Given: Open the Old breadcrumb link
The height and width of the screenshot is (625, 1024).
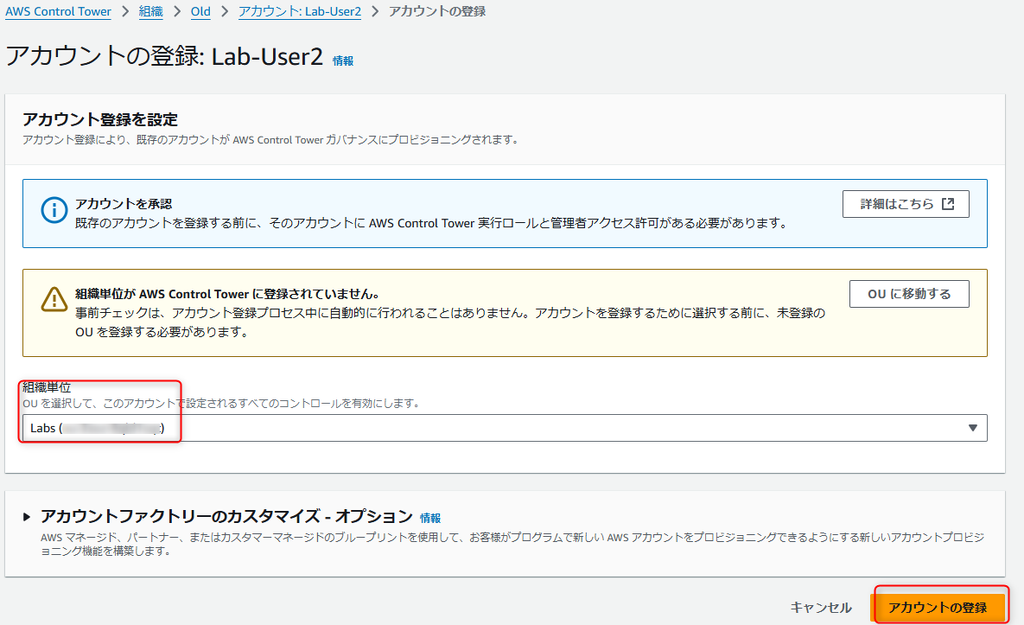Looking at the screenshot, I should click(200, 12).
